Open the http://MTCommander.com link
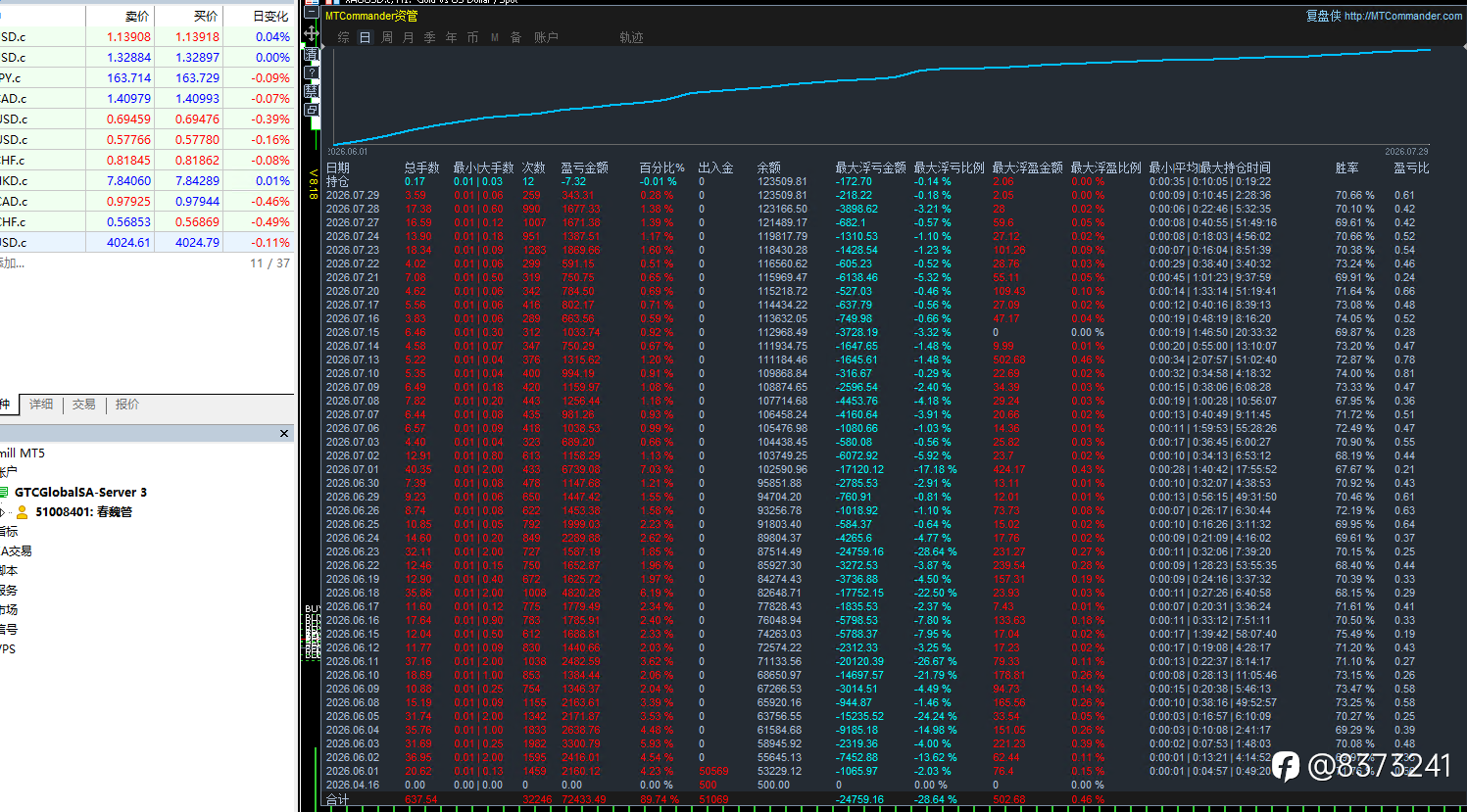 click(x=1403, y=16)
